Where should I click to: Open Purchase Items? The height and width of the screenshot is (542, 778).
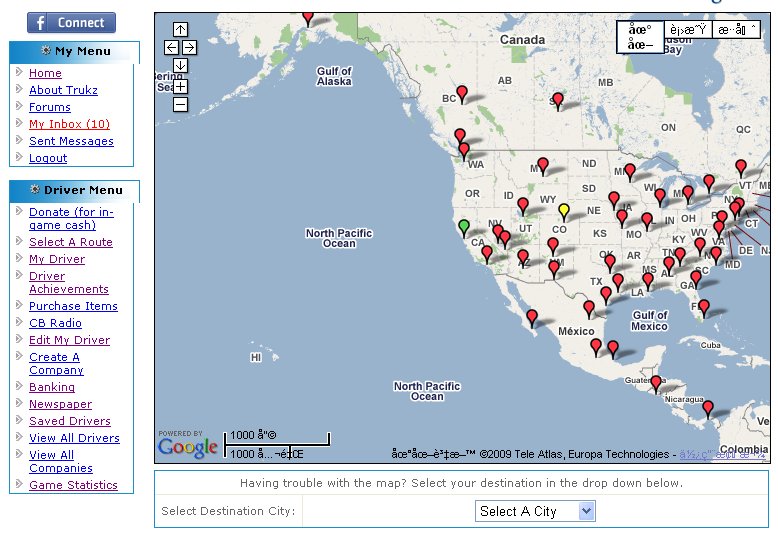[73, 306]
